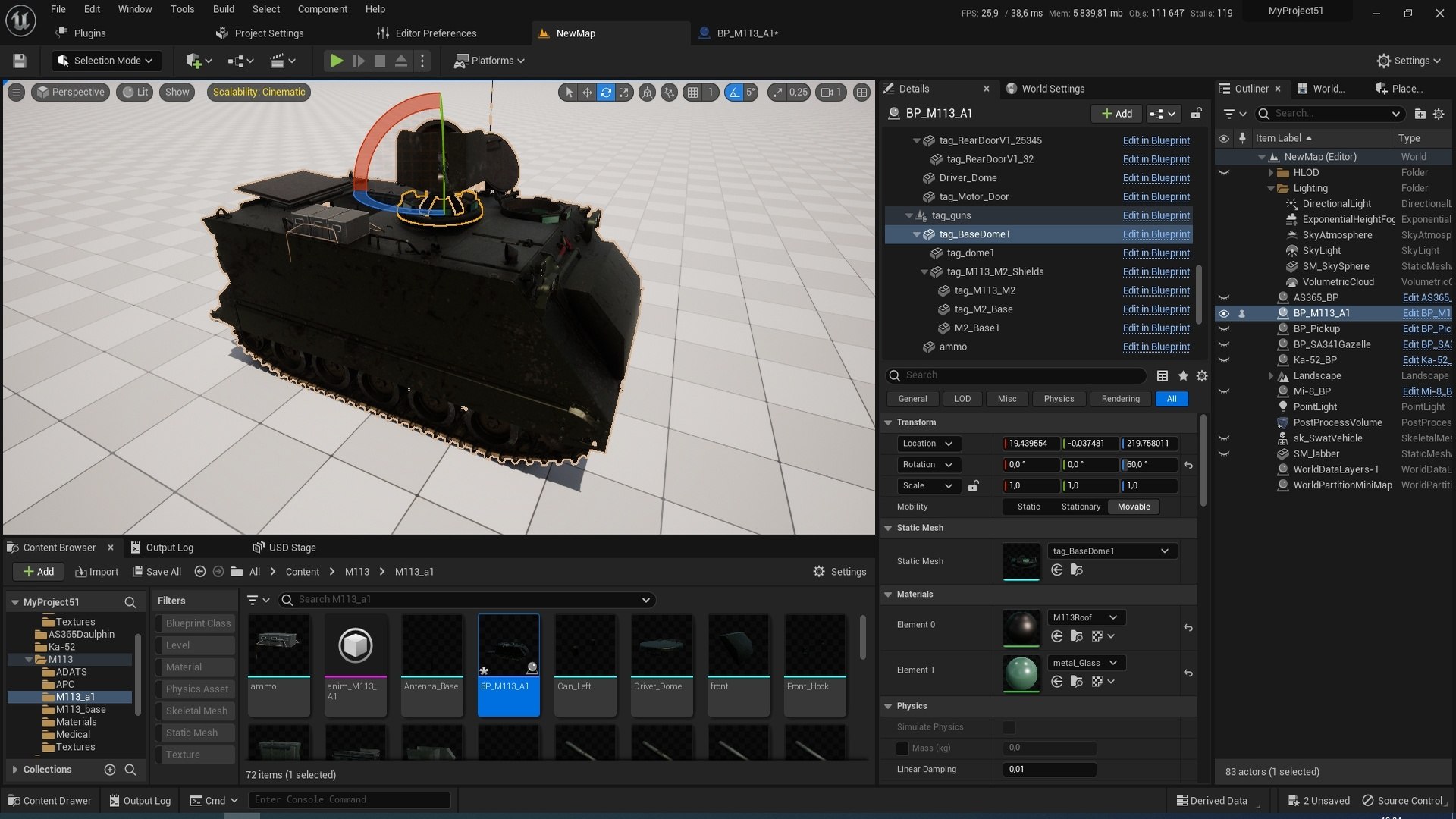Screen dimensions: 1456x819
Task: Open the Location type dropdown
Action: coord(929,444)
